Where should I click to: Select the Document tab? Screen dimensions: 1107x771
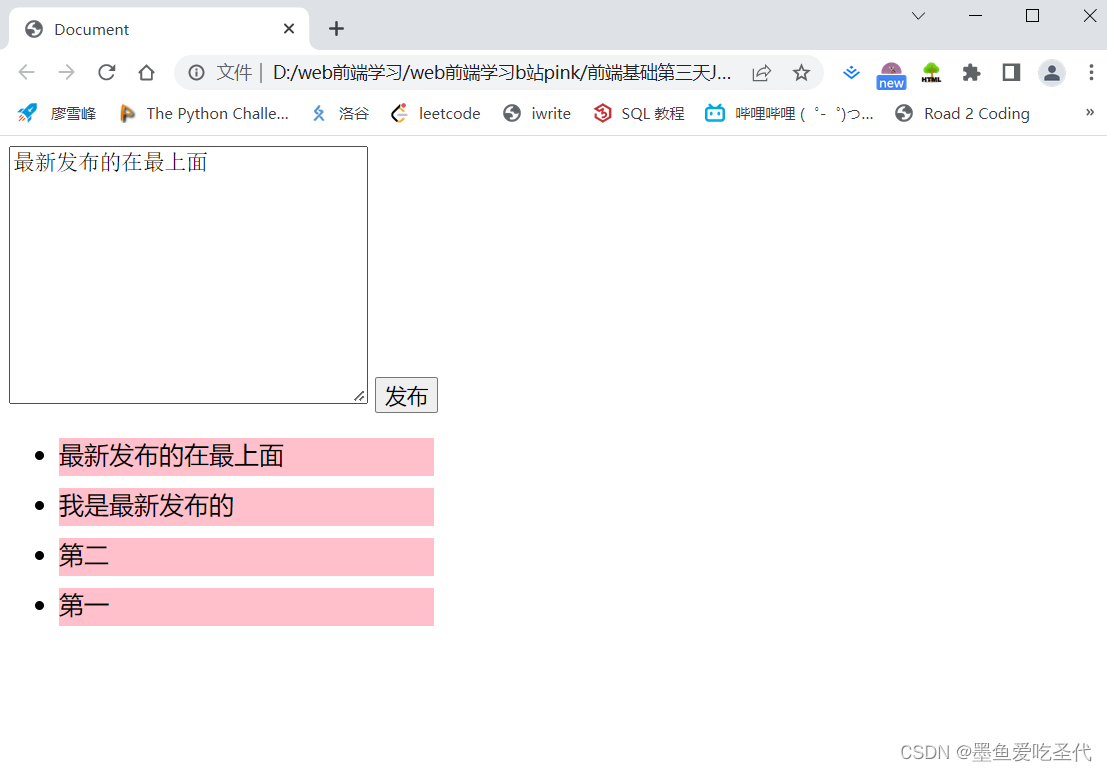159,29
